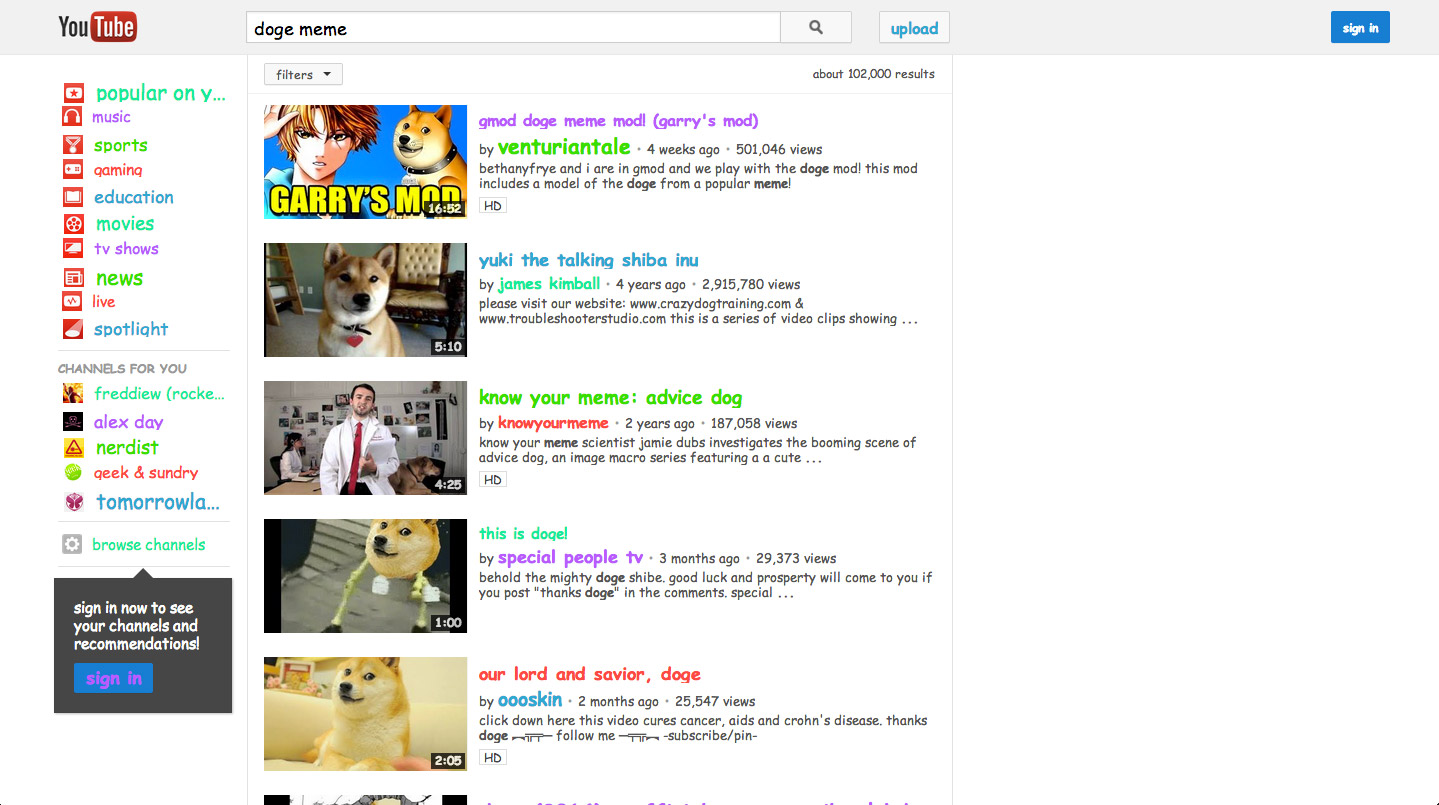Click the icon beside tv shows

coord(73,249)
